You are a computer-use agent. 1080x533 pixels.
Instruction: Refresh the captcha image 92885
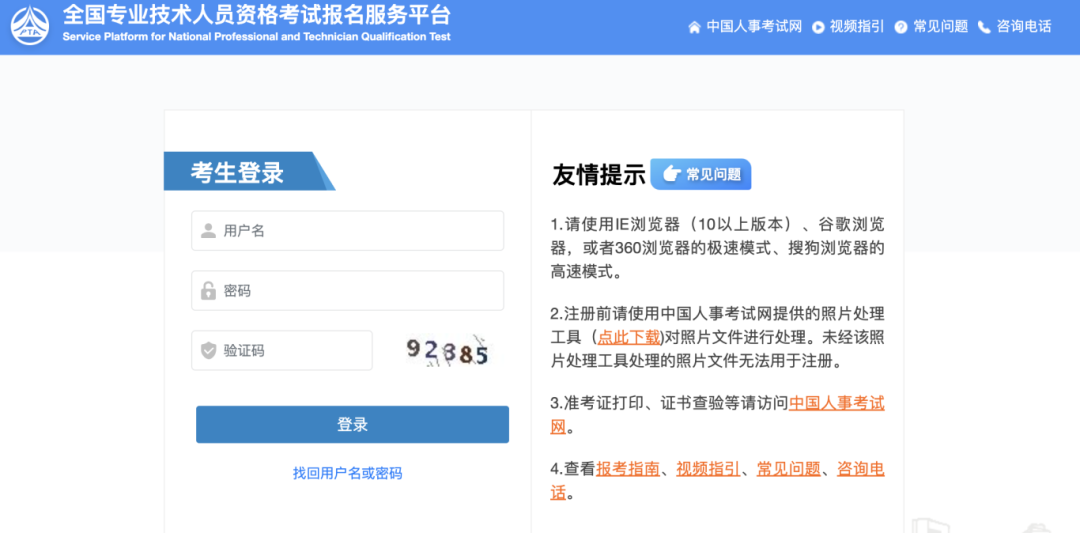(x=448, y=351)
